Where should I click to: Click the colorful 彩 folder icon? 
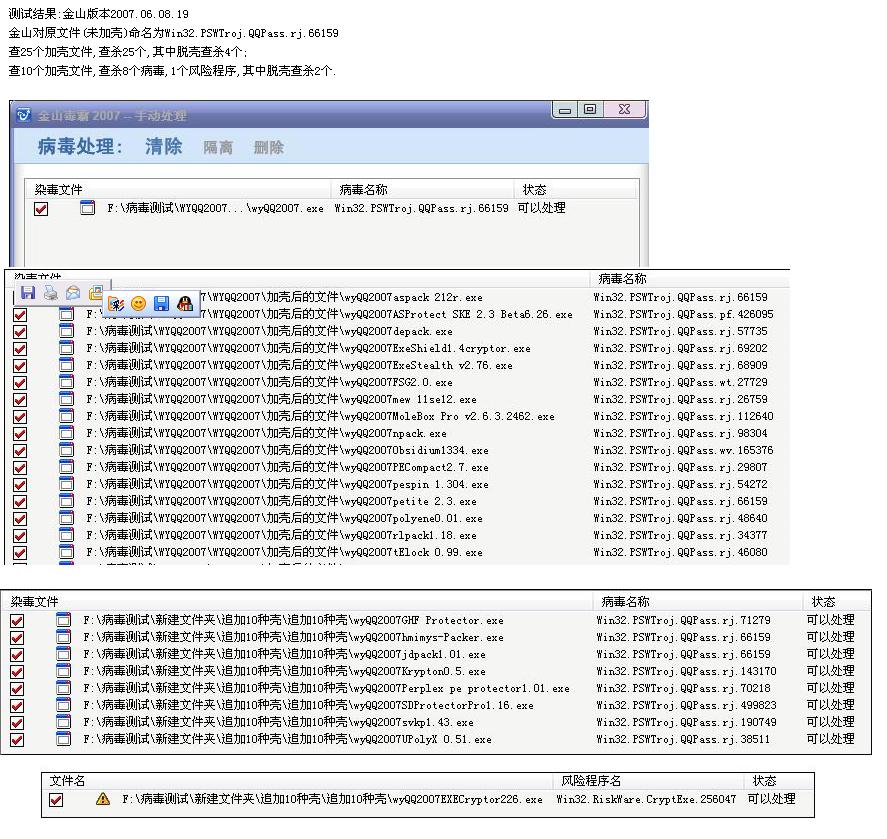coord(117,304)
